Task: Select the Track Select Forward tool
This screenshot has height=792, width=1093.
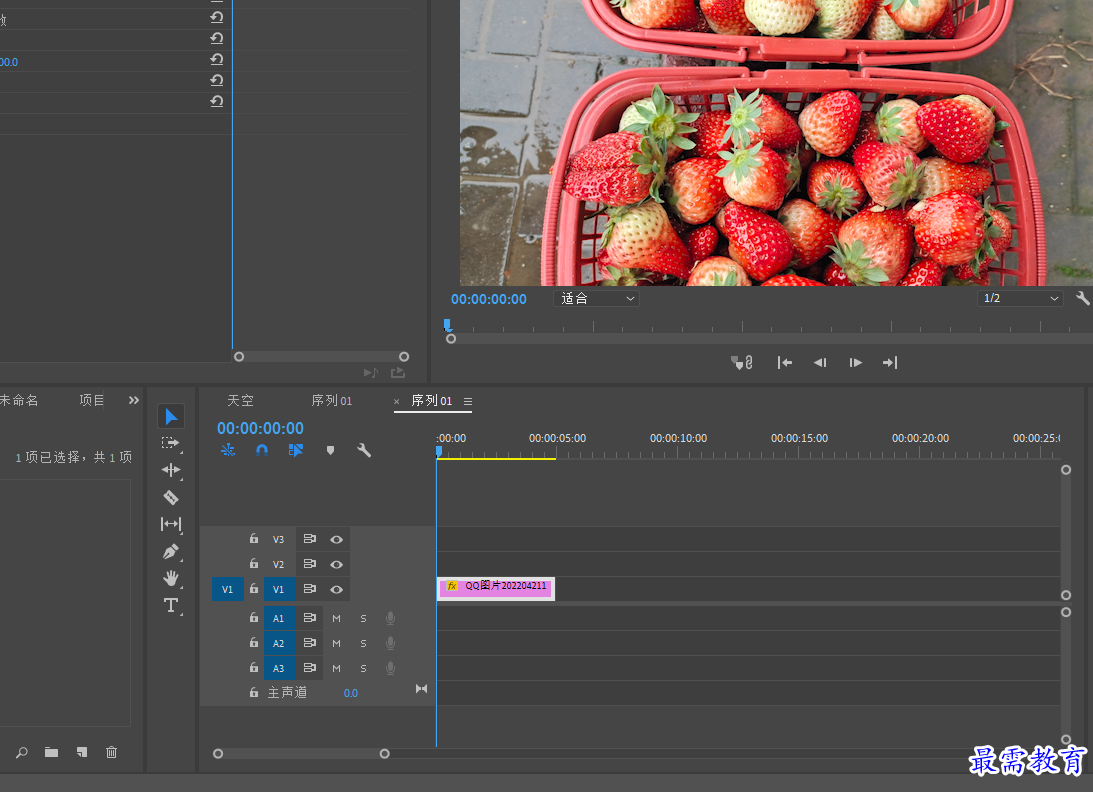Action: pyautogui.click(x=171, y=443)
